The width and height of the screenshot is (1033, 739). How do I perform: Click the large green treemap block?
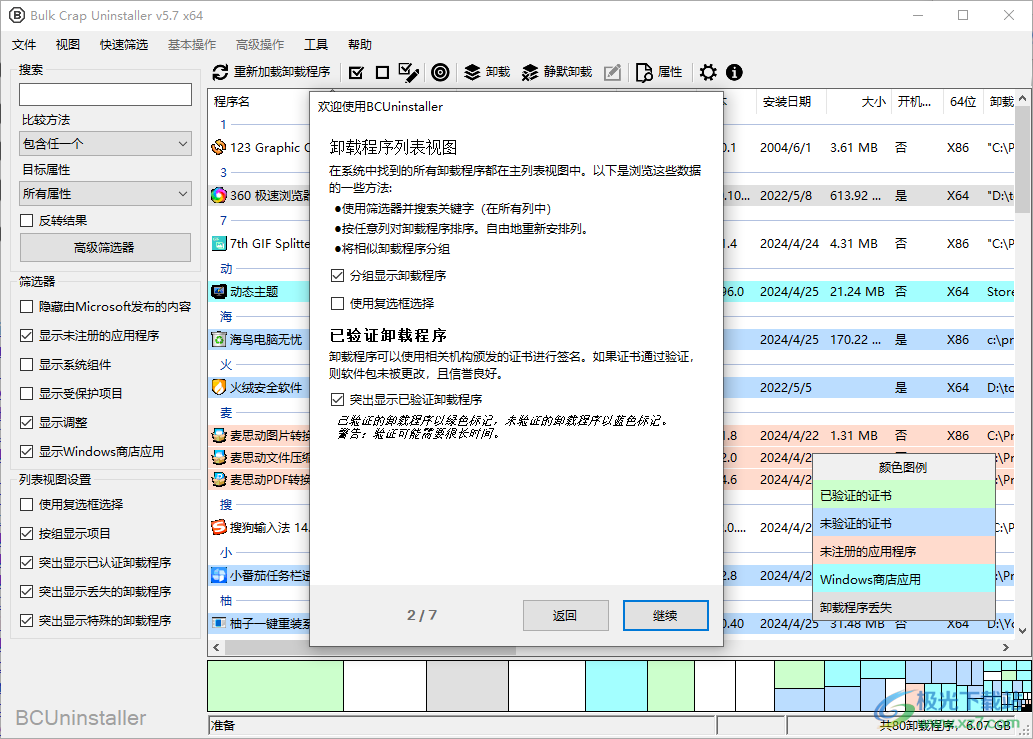click(x=275, y=686)
